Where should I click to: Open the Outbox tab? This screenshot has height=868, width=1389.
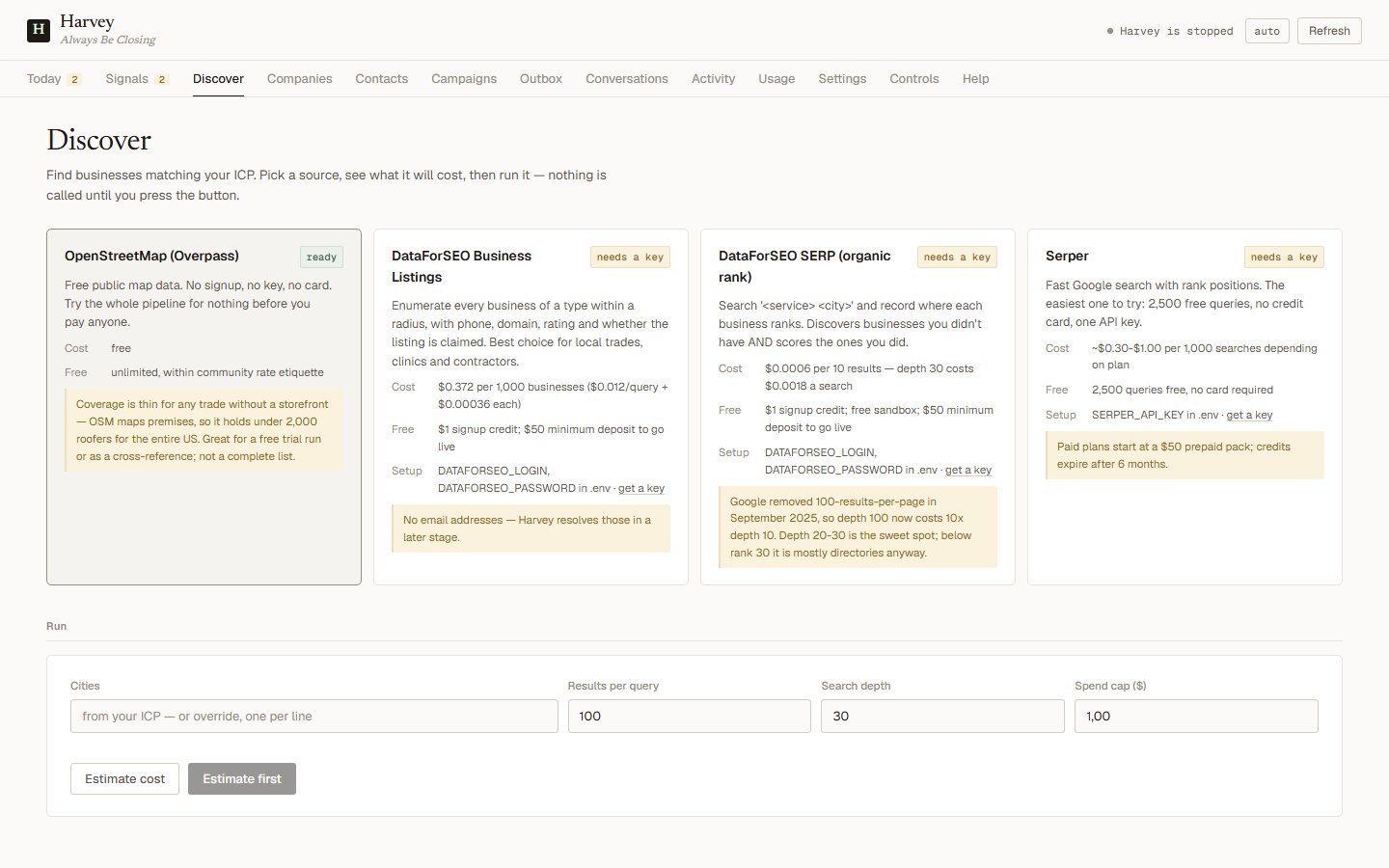click(541, 79)
